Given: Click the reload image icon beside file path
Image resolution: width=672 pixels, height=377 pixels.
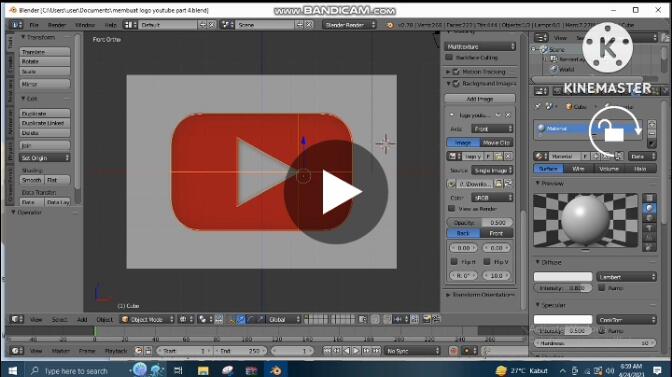Looking at the screenshot, I should [508, 184].
